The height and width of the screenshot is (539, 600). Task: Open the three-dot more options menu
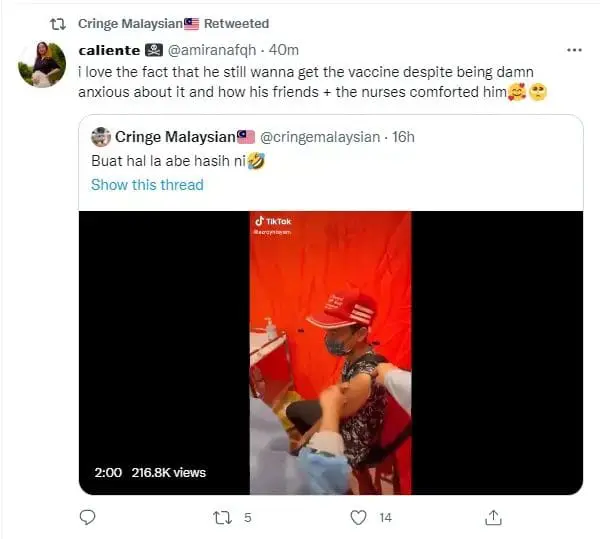coord(574,49)
